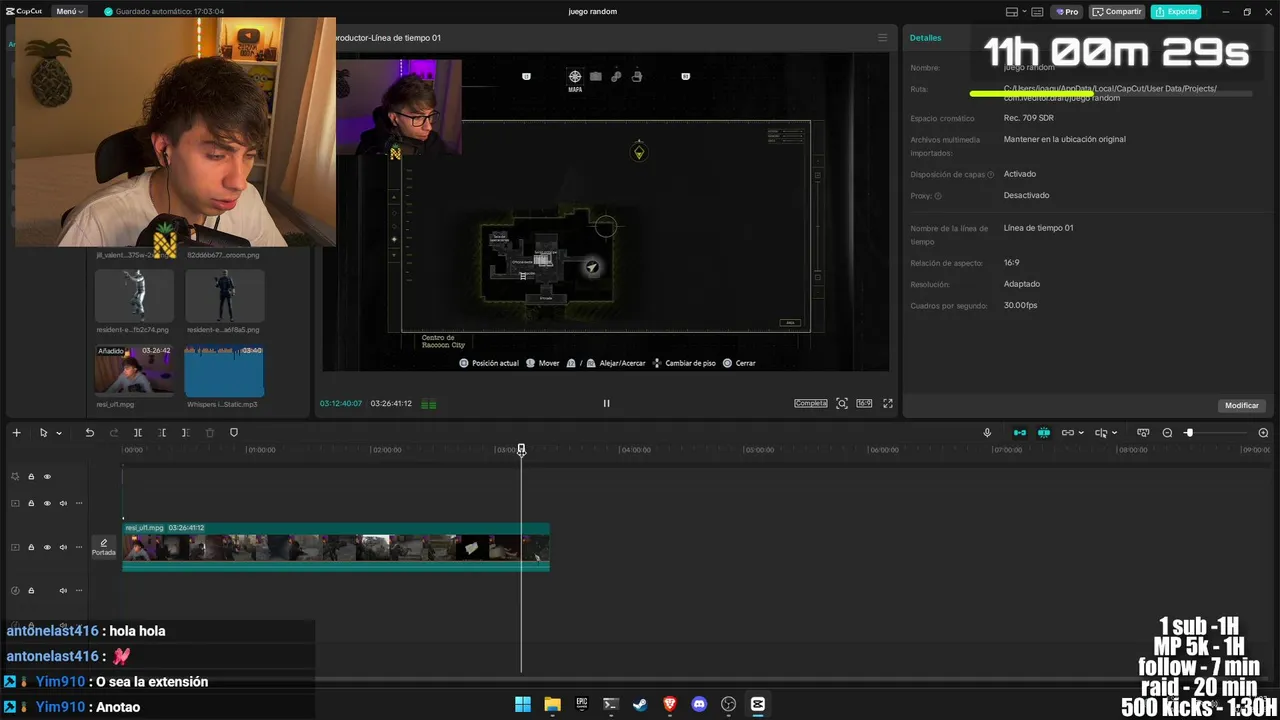Start voice recording with the microphone icon

(987, 433)
